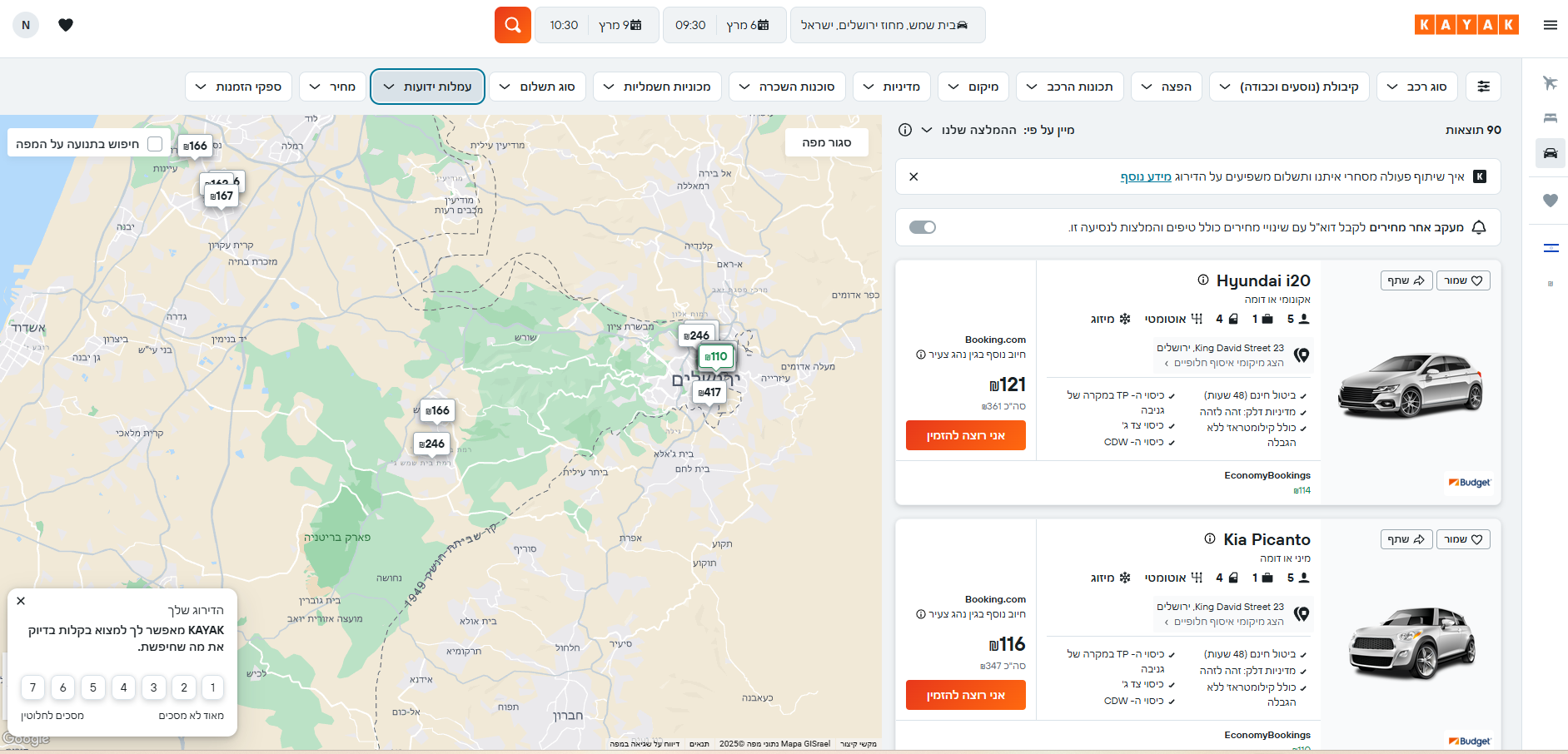This screenshot has height=754, width=1568.
Task: Select the hotels bed icon in sidebar
Action: click(x=1550, y=117)
